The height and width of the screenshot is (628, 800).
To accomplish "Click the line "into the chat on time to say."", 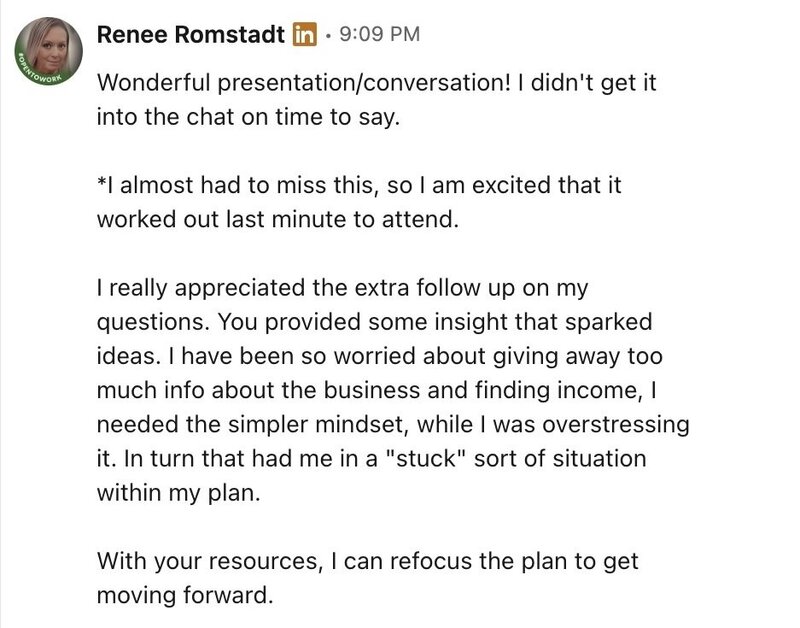I will click(248, 117).
